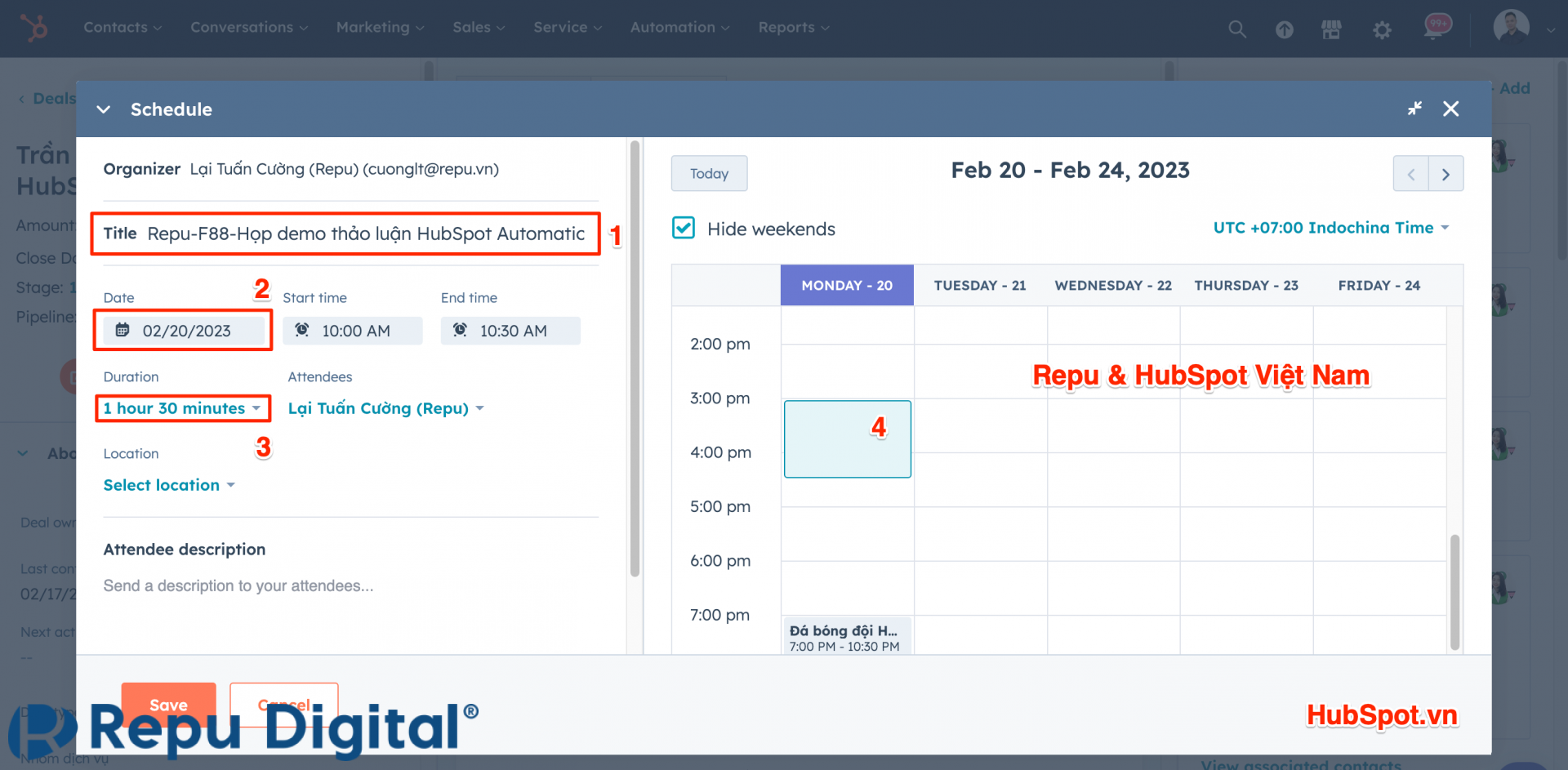The image size is (1568, 770).
Task: Open the Automation menu
Action: pyautogui.click(x=679, y=27)
